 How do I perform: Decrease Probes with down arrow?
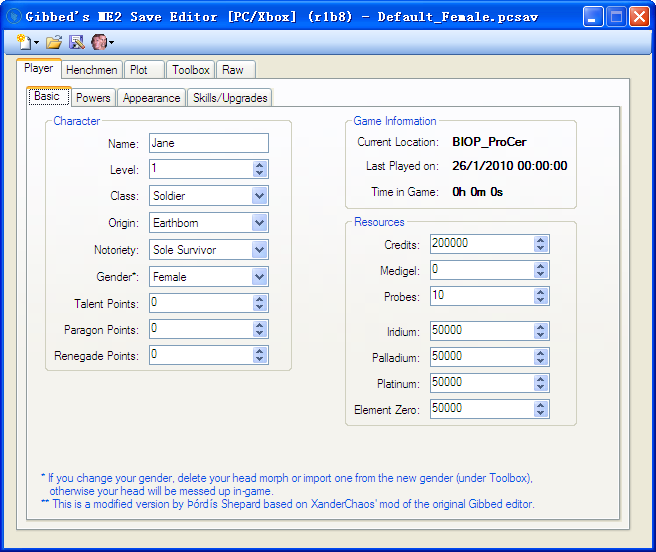(x=541, y=300)
